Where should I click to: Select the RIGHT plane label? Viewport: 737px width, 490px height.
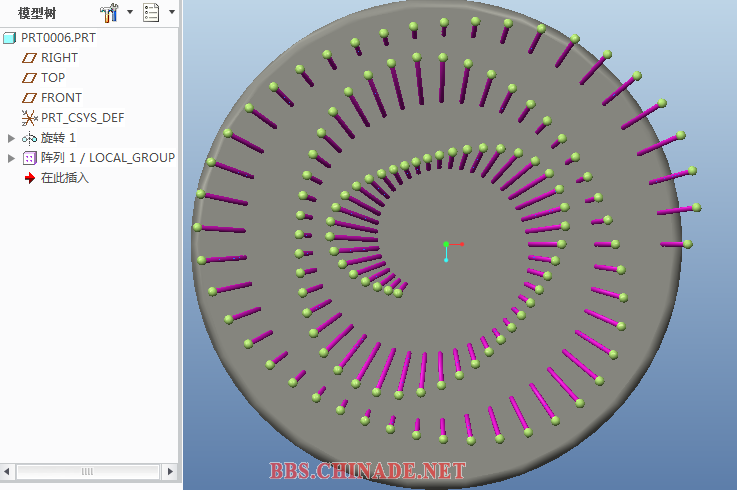(59, 58)
